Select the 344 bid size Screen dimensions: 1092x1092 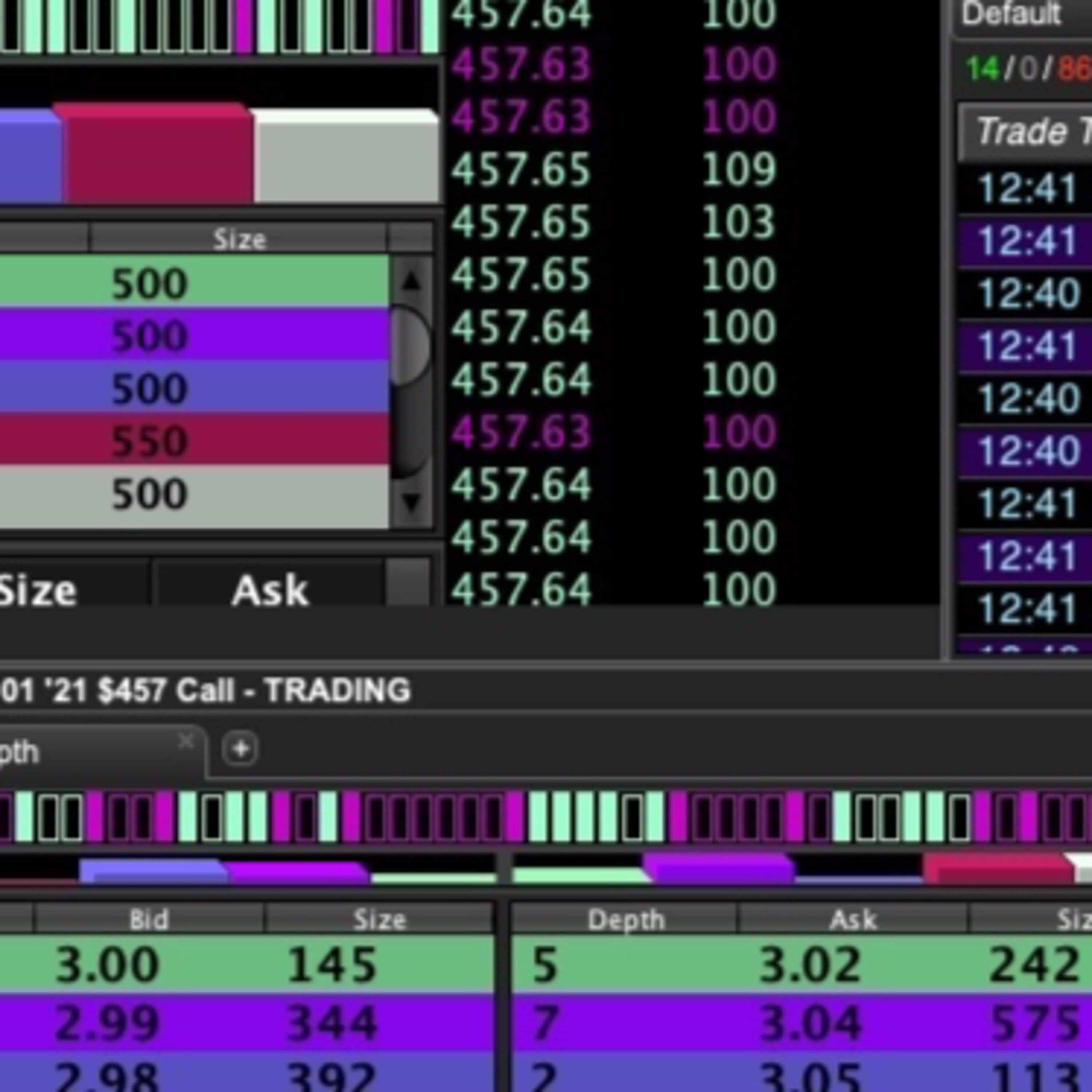click(x=332, y=1022)
